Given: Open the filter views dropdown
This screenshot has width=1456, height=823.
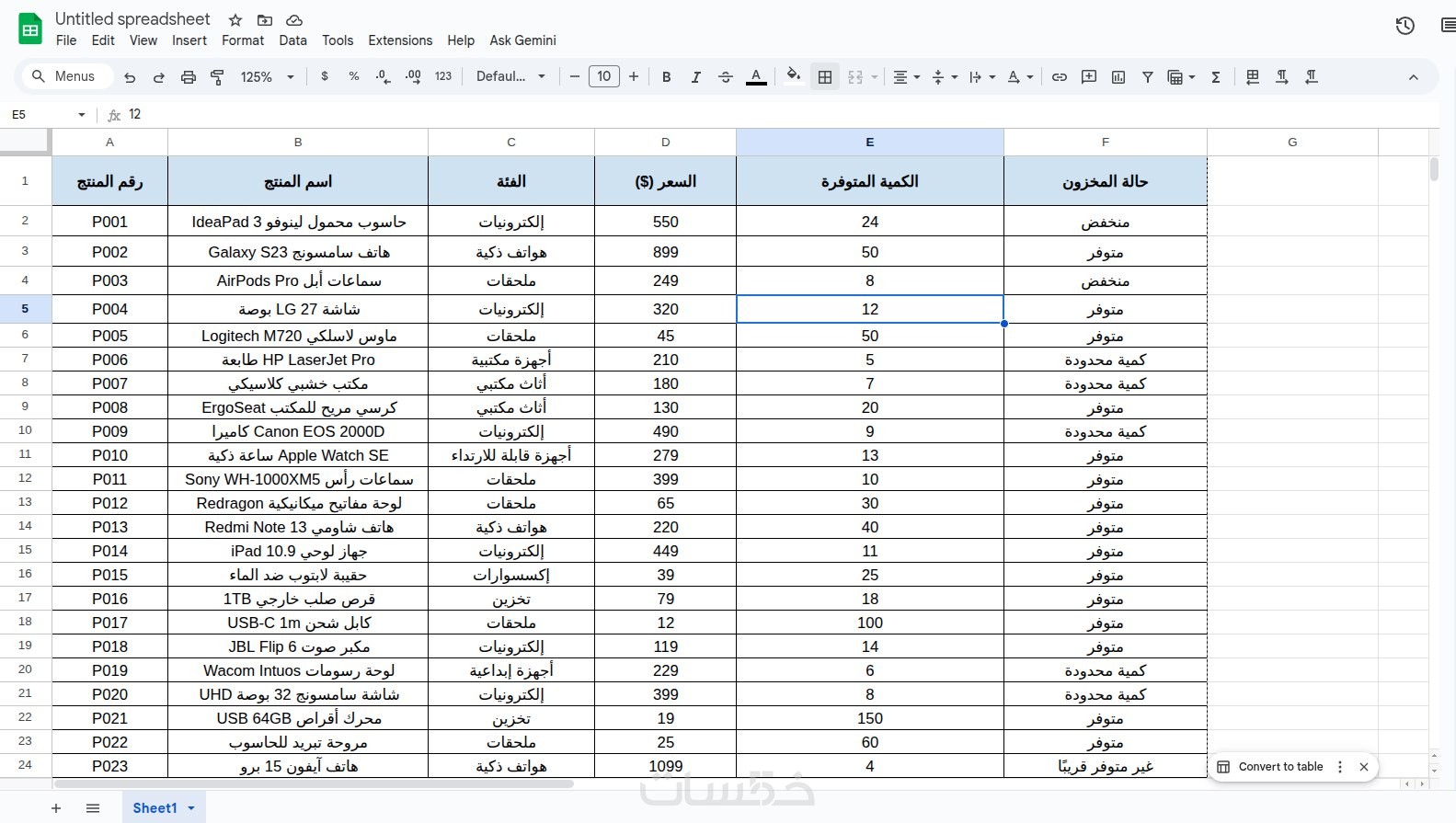Looking at the screenshot, I should point(1181,77).
